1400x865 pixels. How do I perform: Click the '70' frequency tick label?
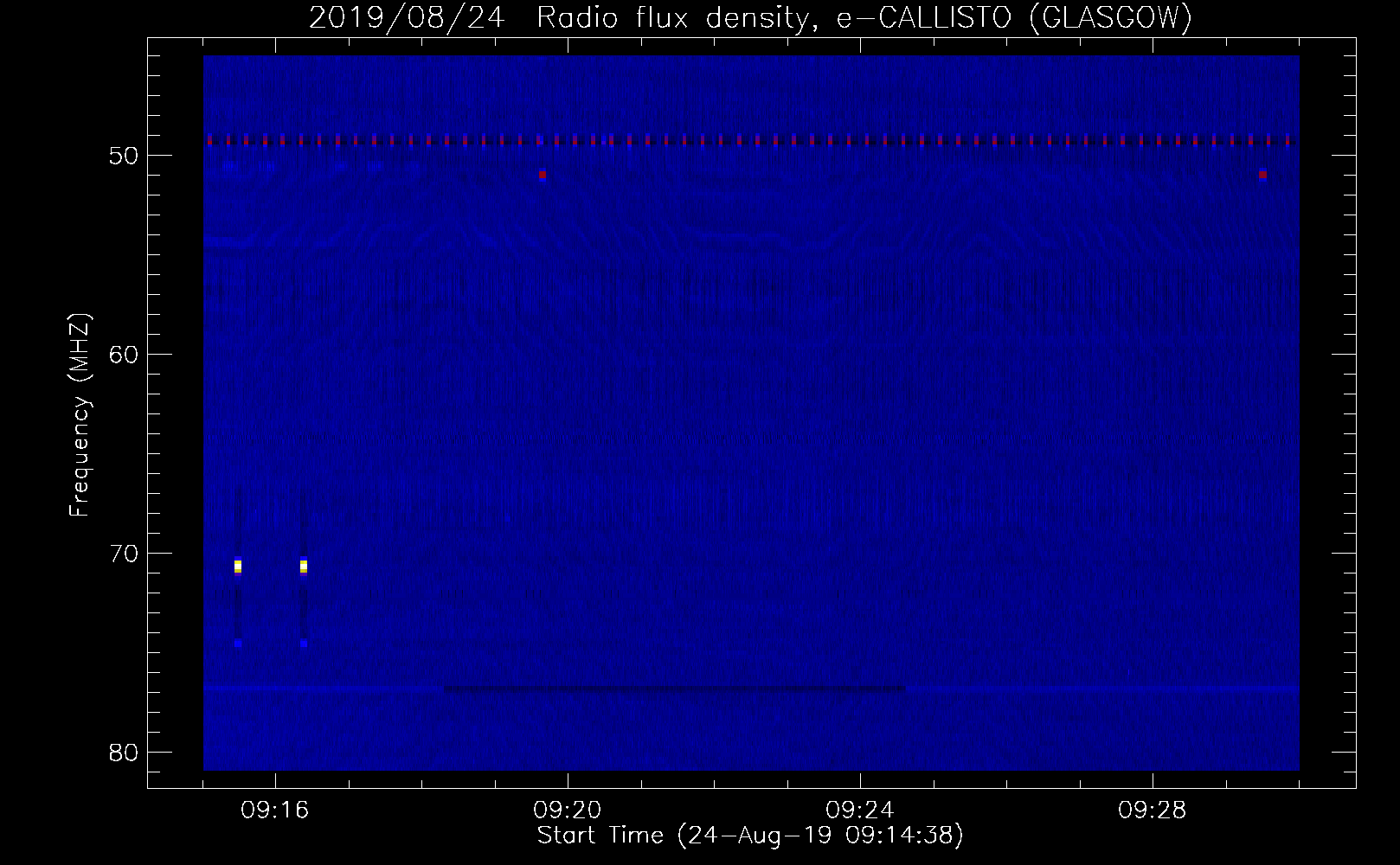coord(124,554)
